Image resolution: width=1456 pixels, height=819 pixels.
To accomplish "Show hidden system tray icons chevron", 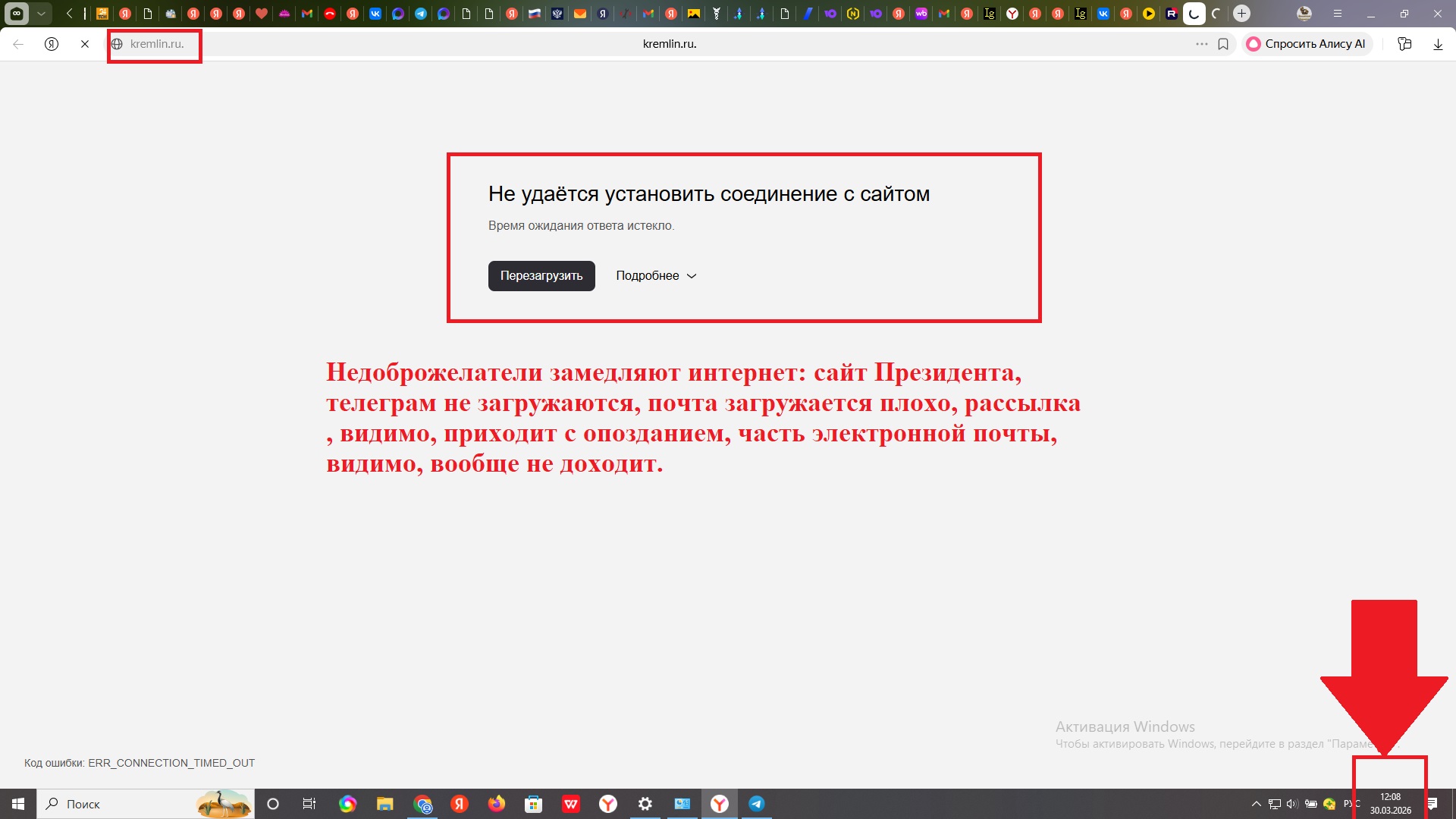I will click(x=1256, y=804).
